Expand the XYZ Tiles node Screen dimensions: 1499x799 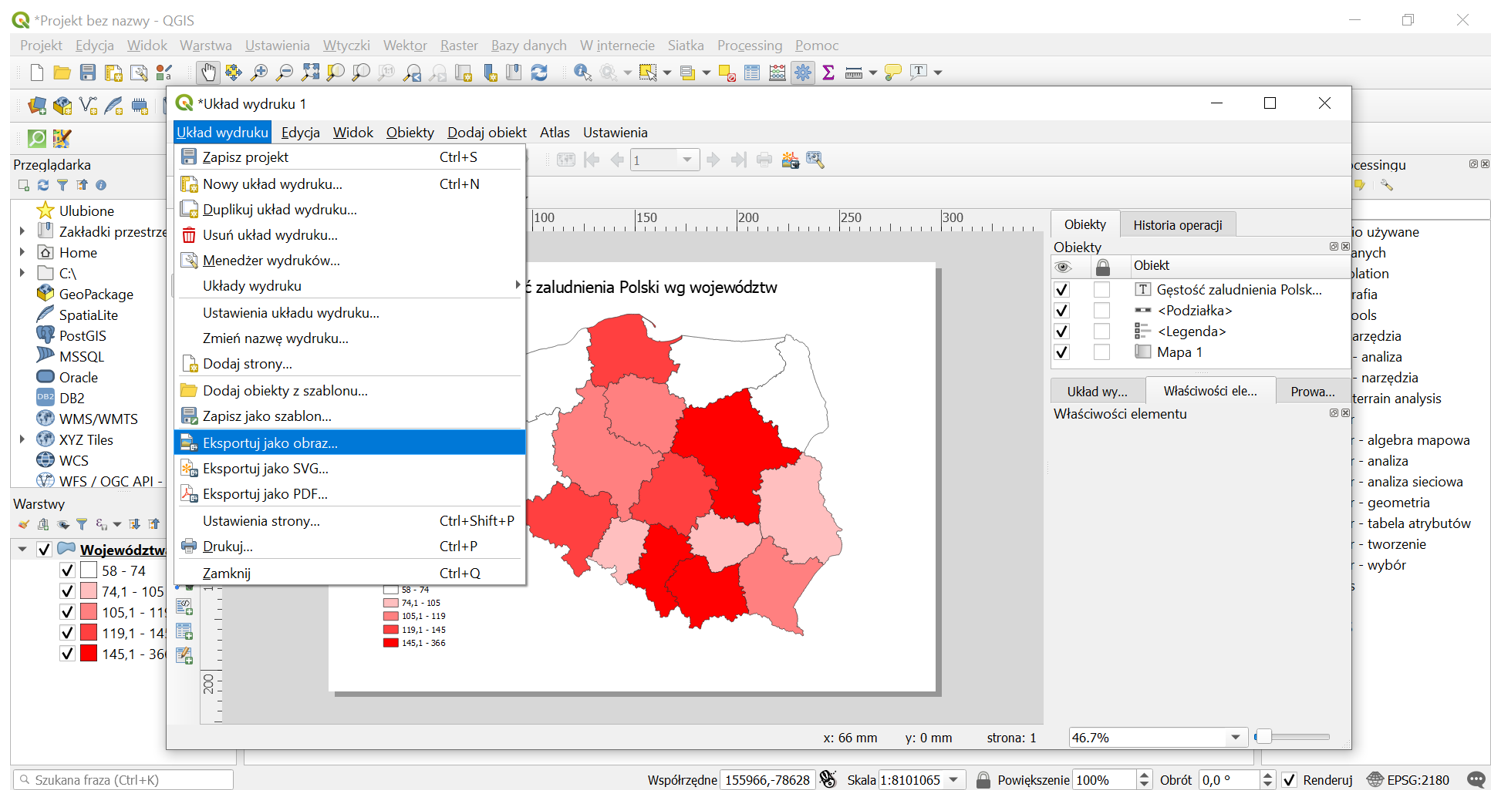[x=22, y=439]
